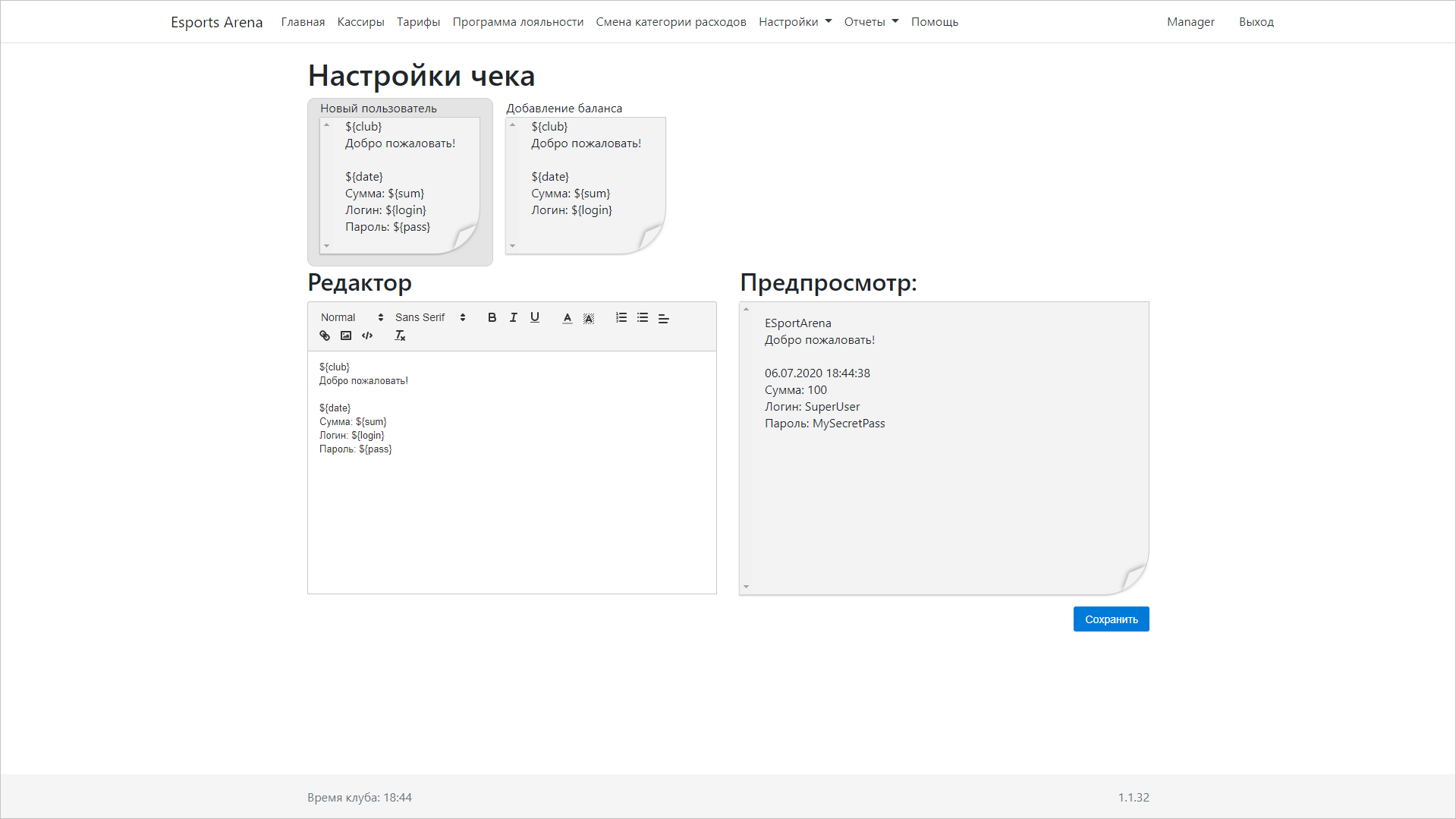The image size is (1456, 819).
Task: Open the text color picker
Action: 567,317
